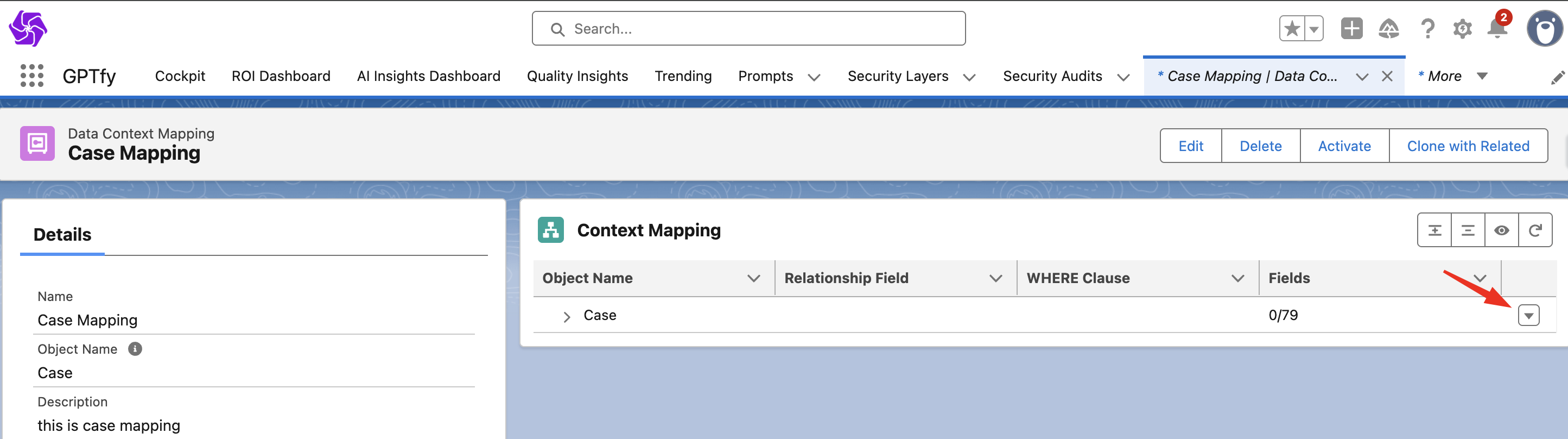
Task: Open the App Launcher grid icon
Action: point(31,76)
